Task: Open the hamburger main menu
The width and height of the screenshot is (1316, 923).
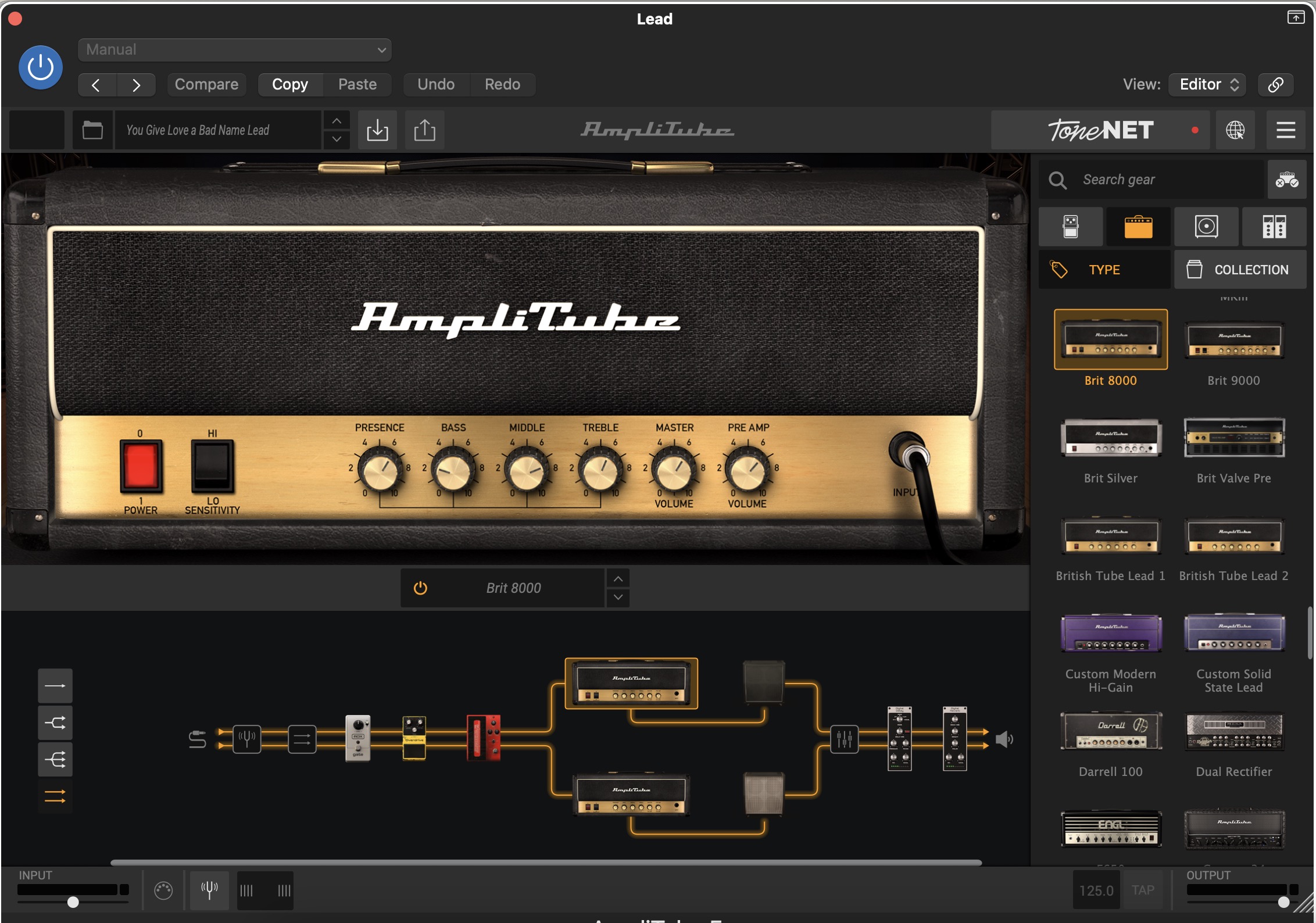Action: coord(1285,130)
